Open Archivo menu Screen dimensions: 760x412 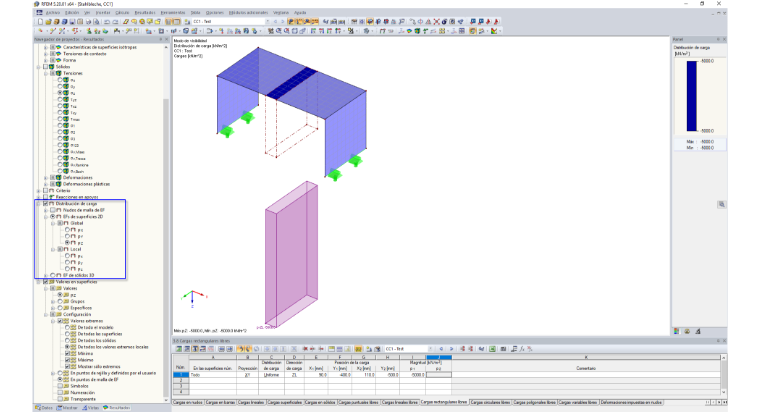(x=53, y=13)
